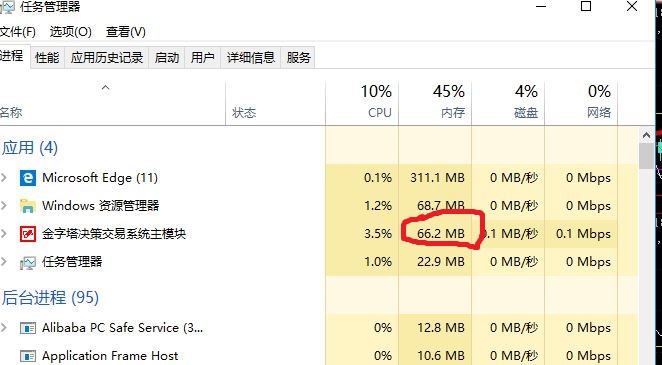The width and height of the screenshot is (662, 365).
Task: Select the 应用 (4) group heading
Action: [30, 148]
